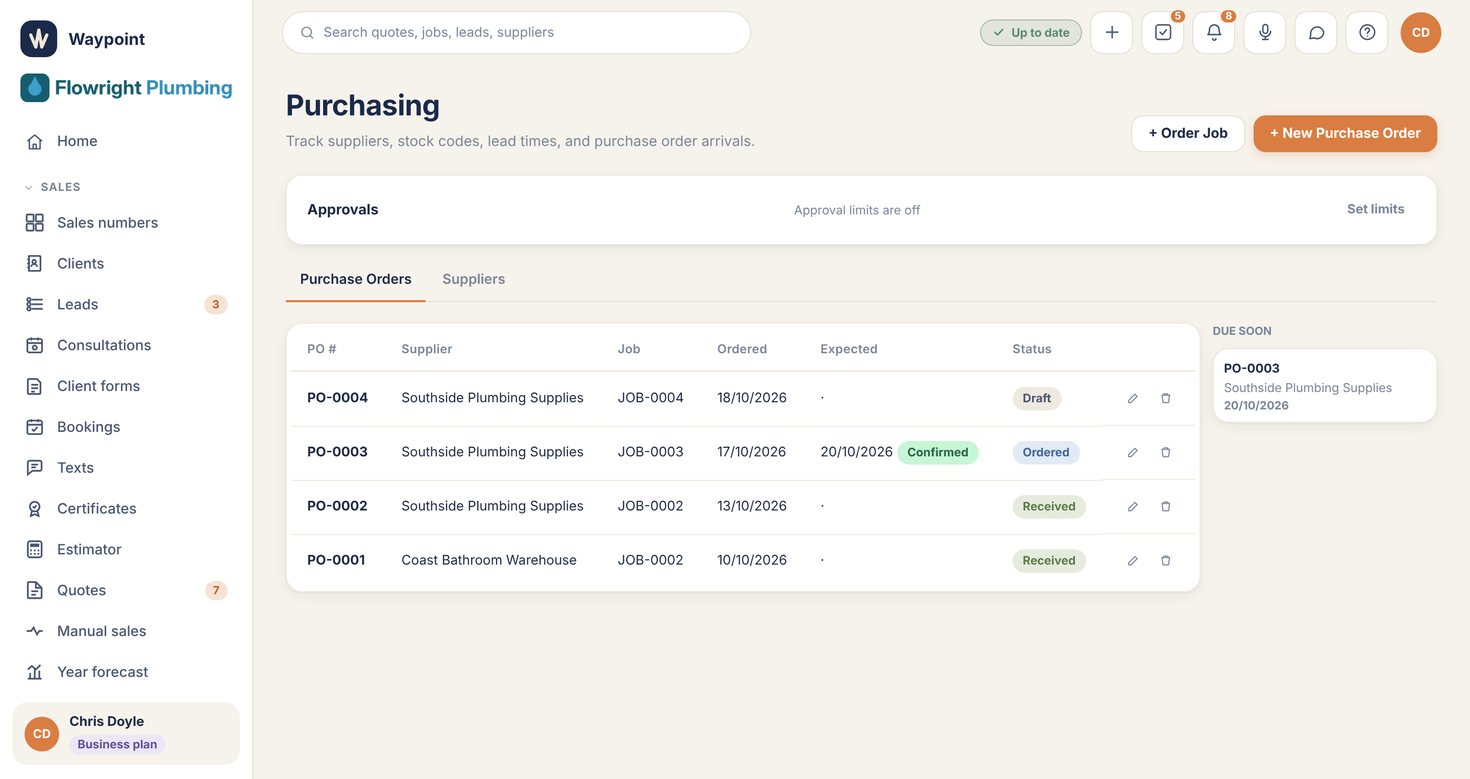Edit PO-0002 with pencil icon
The image size is (1470, 779).
click(x=1133, y=506)
